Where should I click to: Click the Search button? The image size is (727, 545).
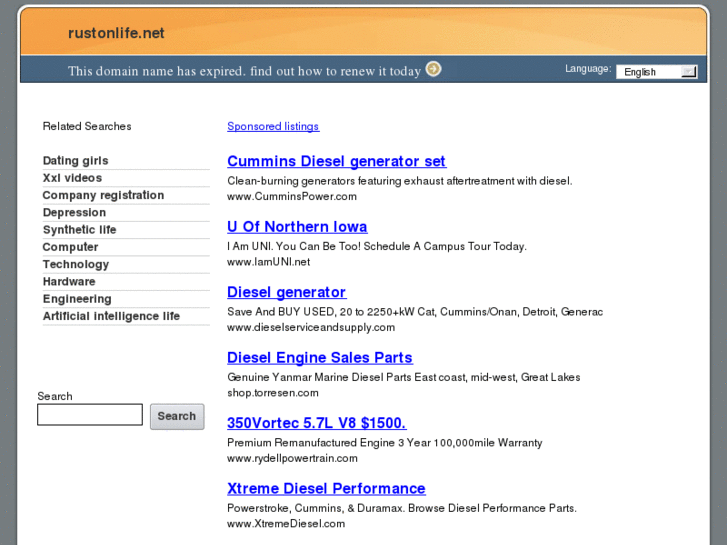pyautogui.click(x=177, y=416)
